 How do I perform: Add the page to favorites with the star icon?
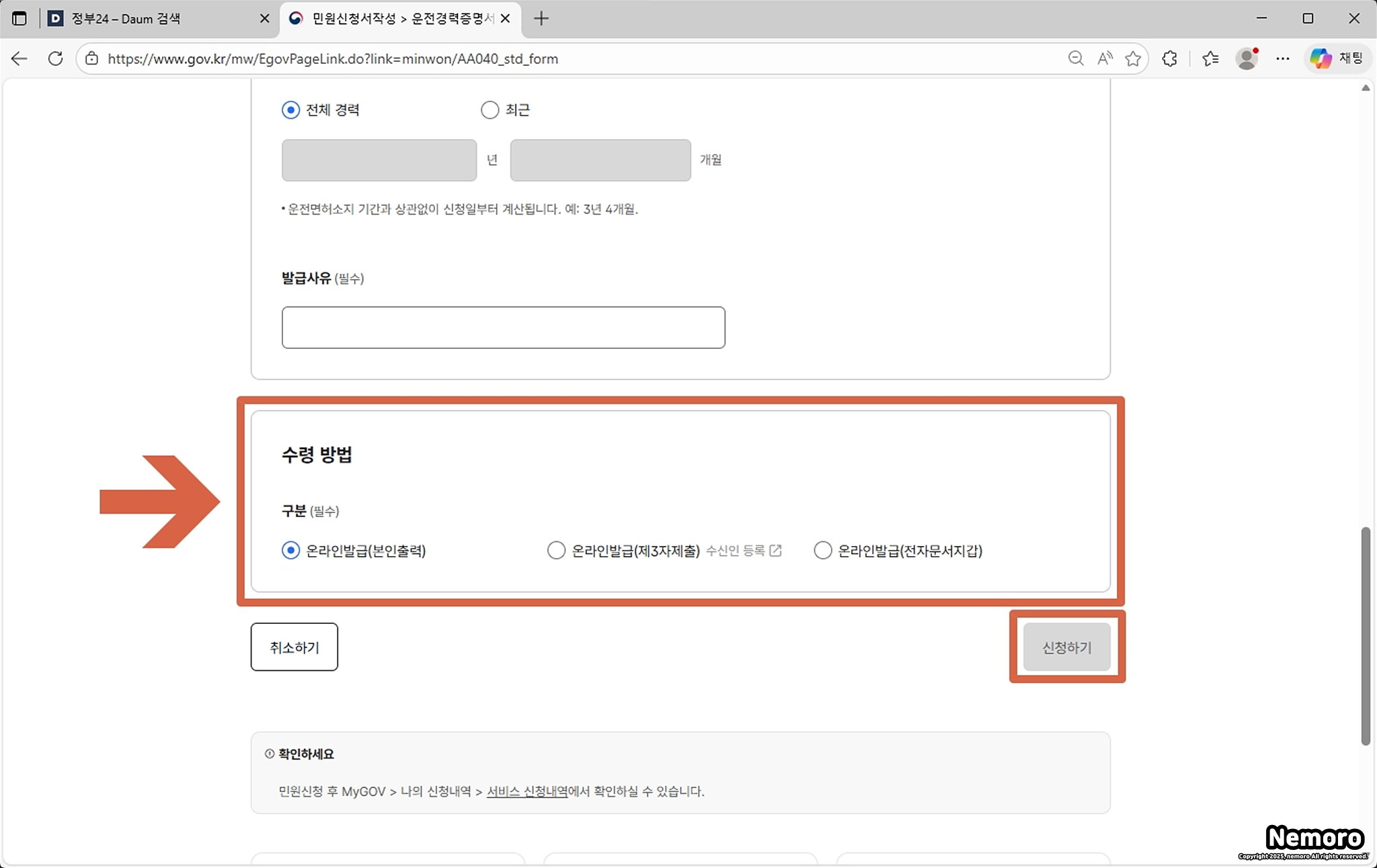(1133, 58)
